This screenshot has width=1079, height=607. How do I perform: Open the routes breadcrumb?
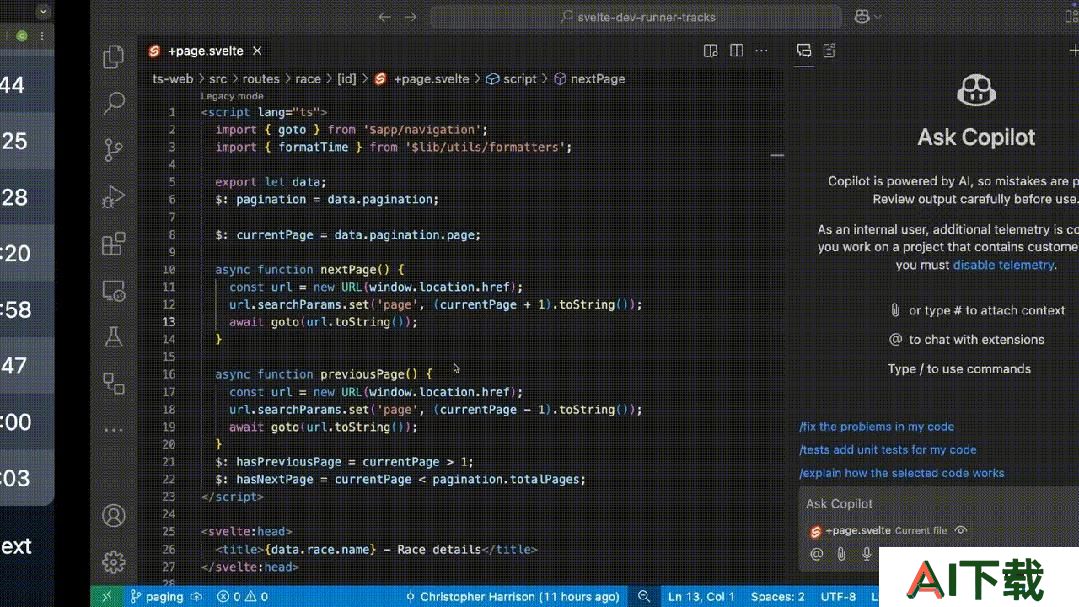[261, 79]
